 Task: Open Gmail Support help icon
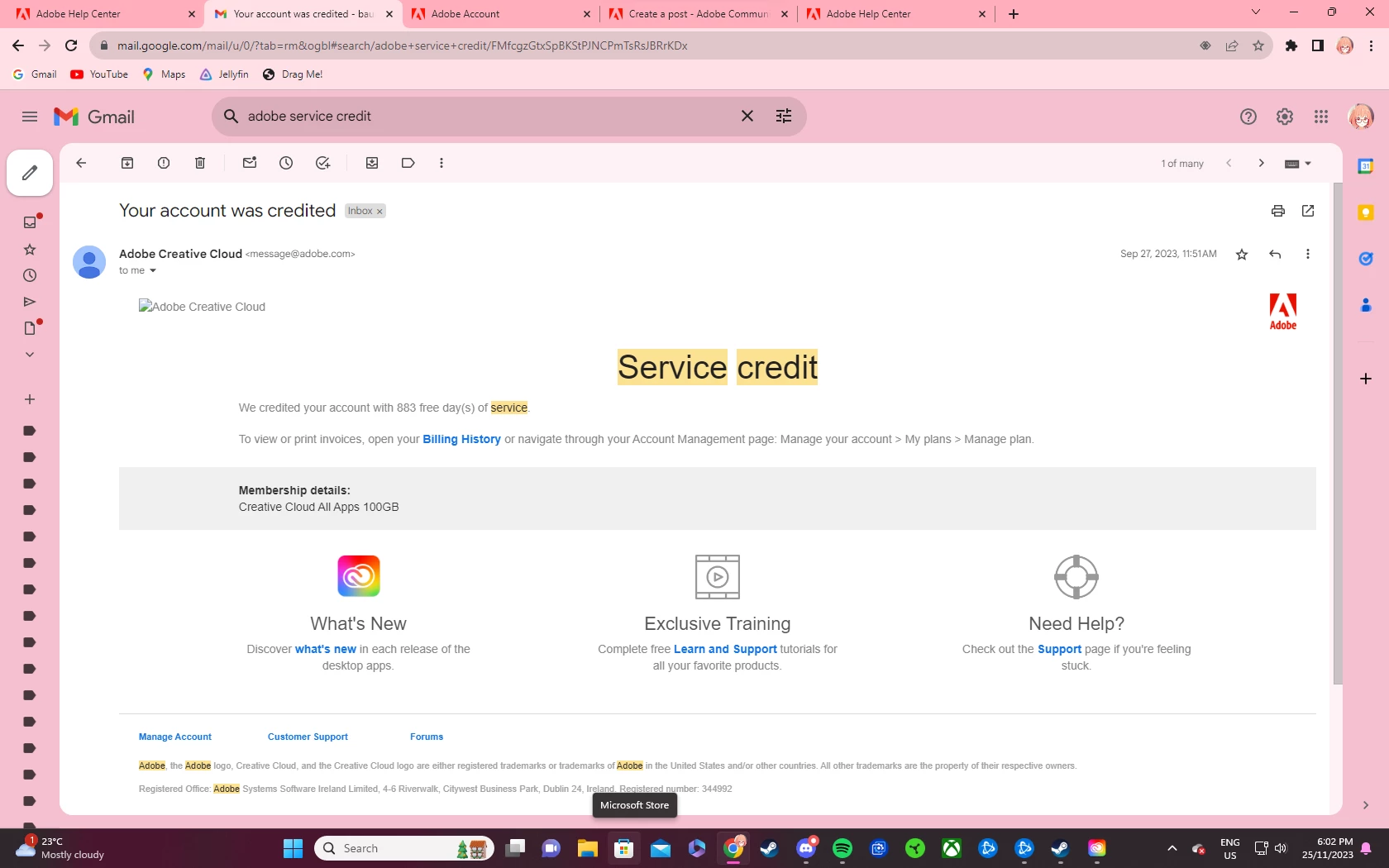(1248, 117)
